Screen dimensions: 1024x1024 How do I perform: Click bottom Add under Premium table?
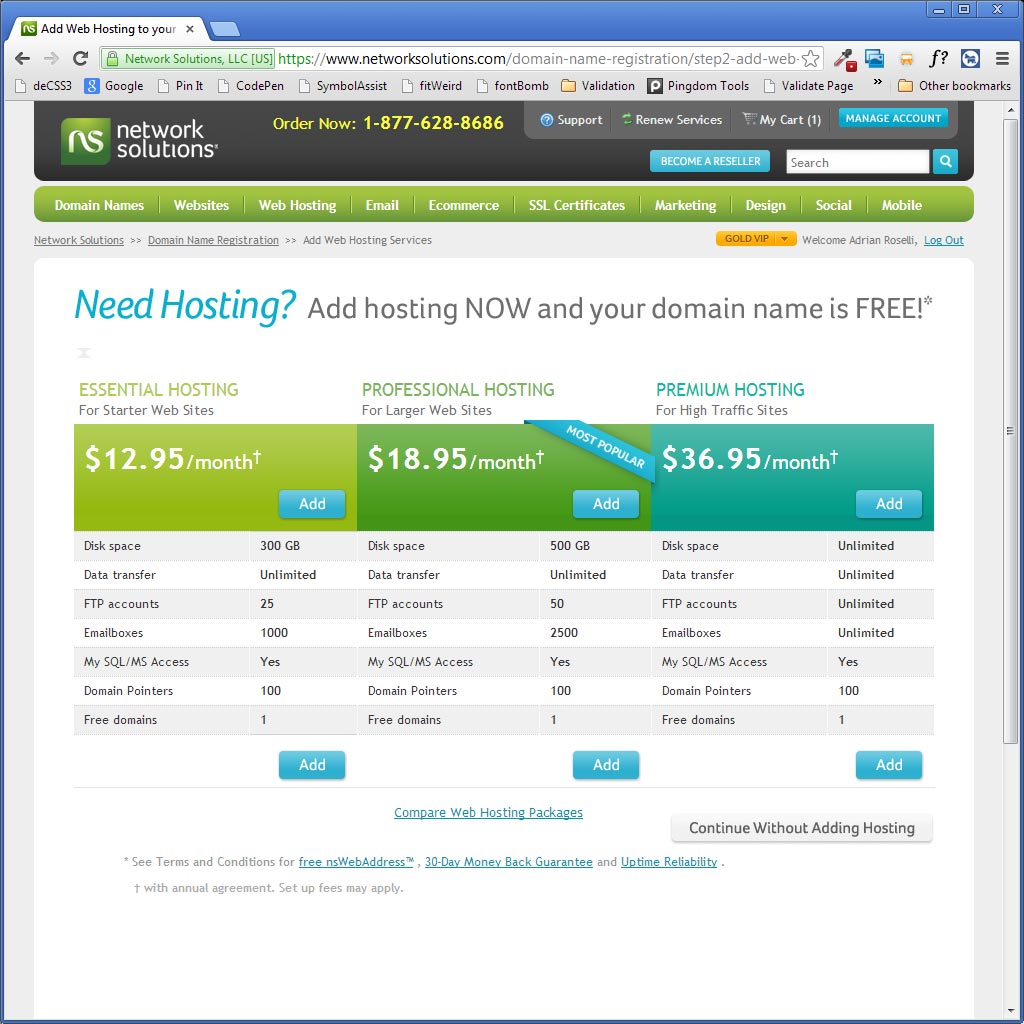click(x=889, y=765)
